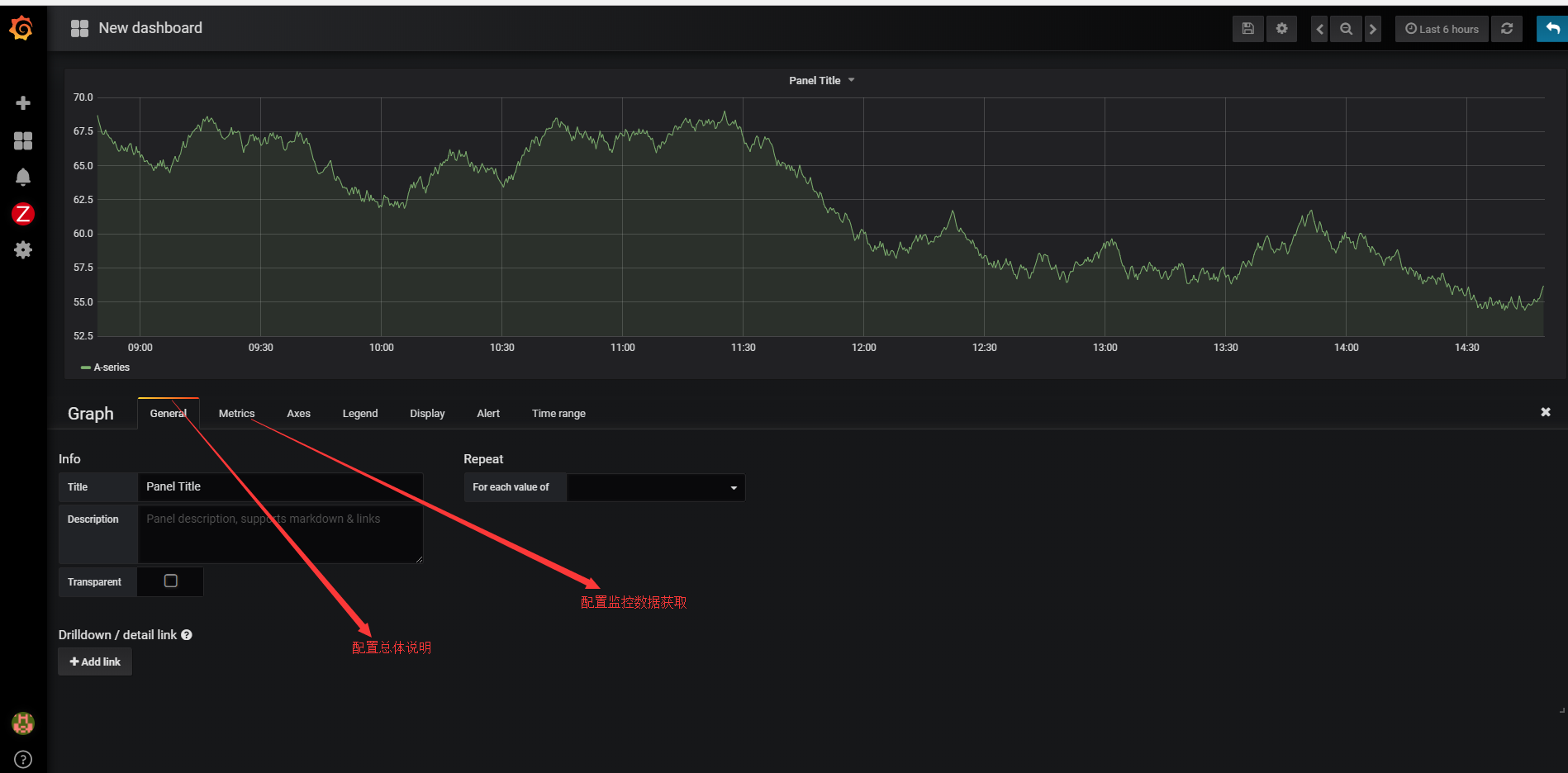1568x773 pixels.
Task: Toggle the Transparent checkbox
Action: click(171, 581)
